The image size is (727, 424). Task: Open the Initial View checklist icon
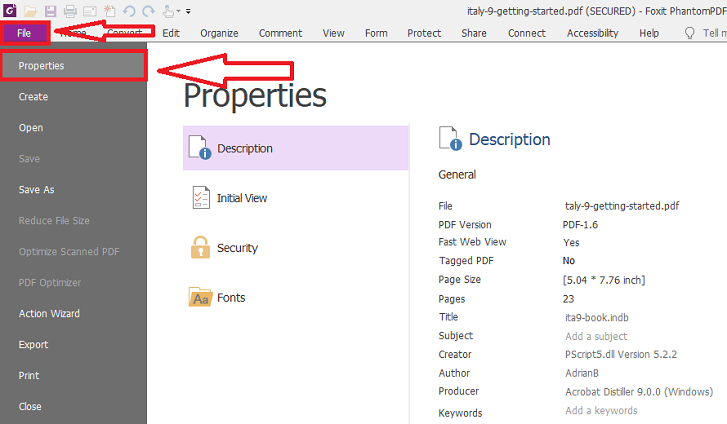200,198
